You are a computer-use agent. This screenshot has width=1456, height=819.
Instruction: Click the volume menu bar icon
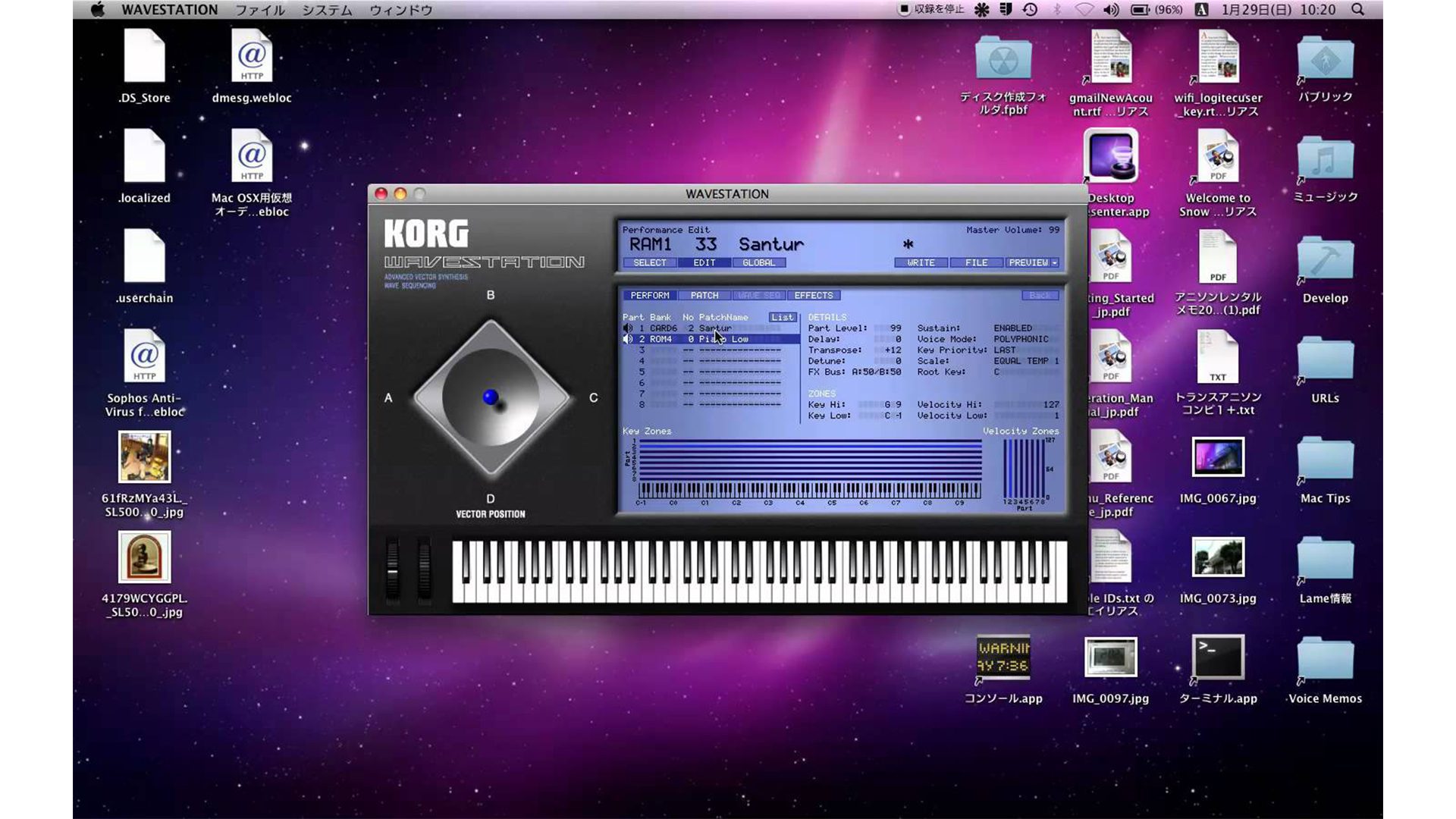click(1111, 10)
